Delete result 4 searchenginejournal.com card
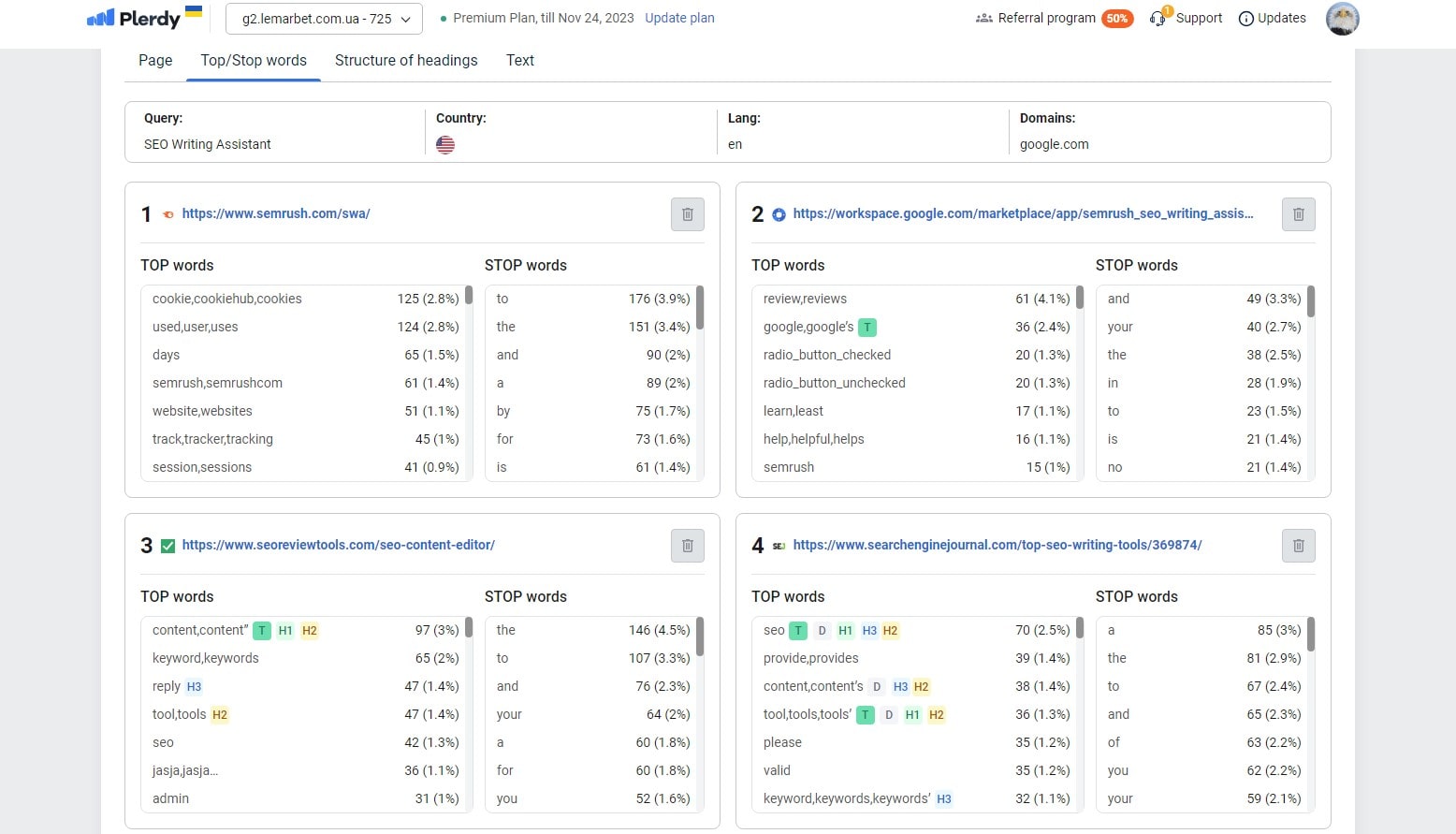The height and width of the screenshot is (834, 1456). 1299,546
